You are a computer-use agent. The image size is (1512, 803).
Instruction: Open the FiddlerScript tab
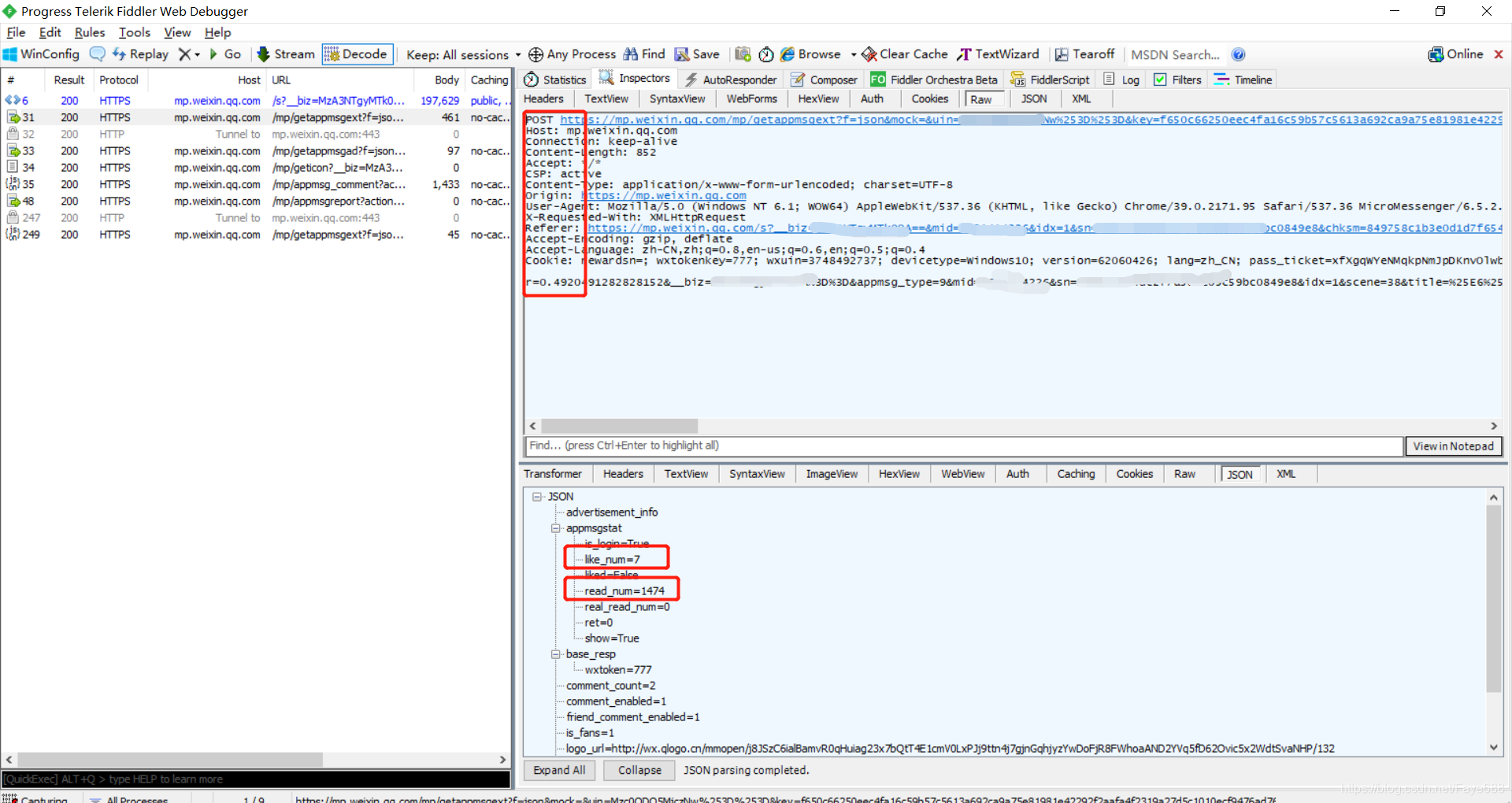[1051, 80]
